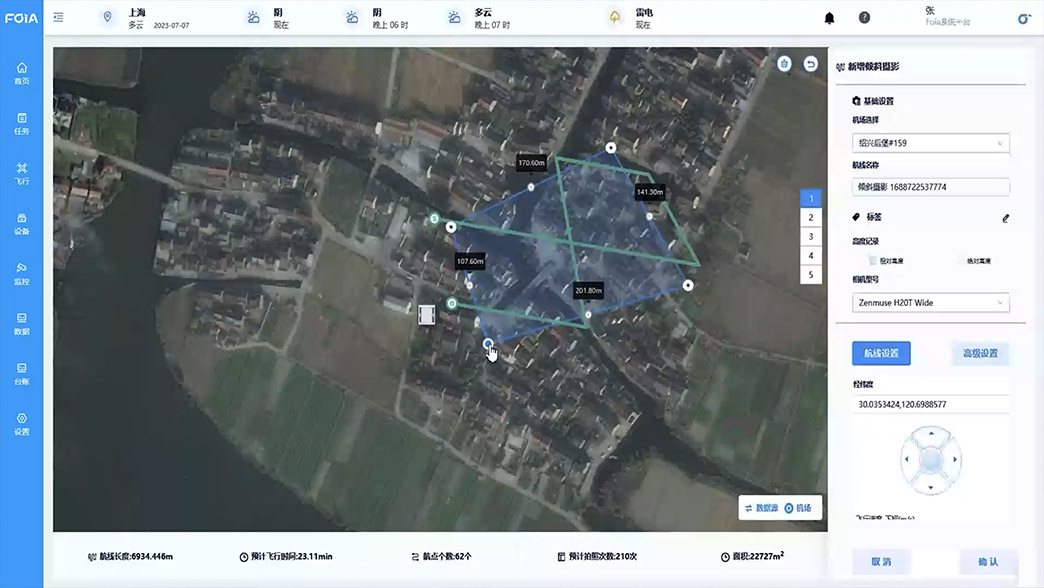Open the 数据源 data source switcher
Viewport: 1044px width, 588px height.
761,508
